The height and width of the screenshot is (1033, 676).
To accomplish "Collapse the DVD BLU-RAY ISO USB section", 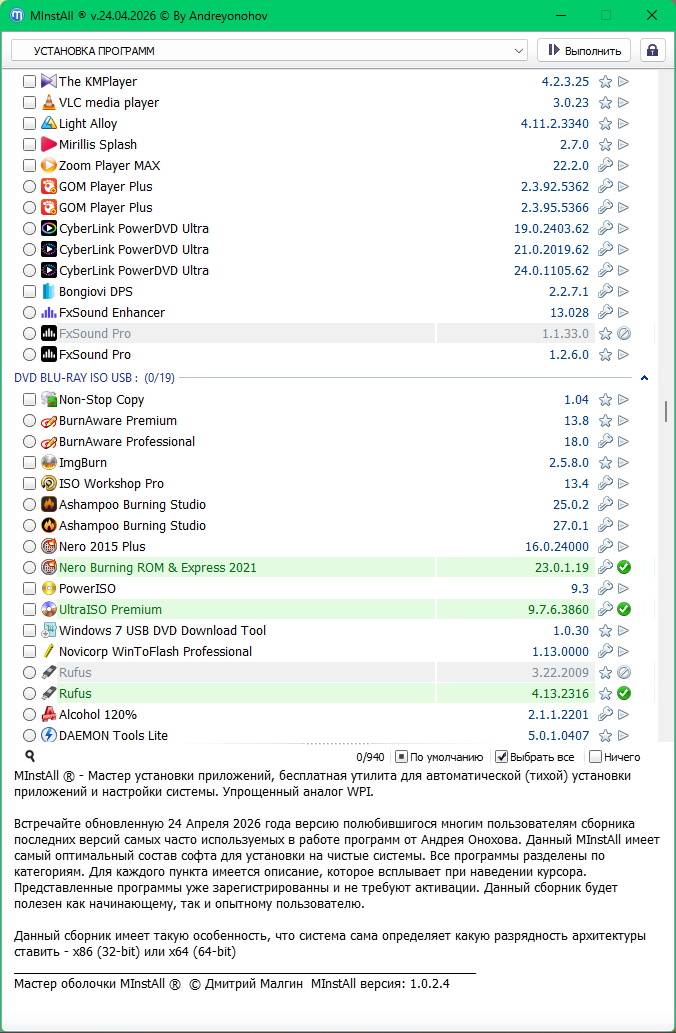I will coord(644,378).
